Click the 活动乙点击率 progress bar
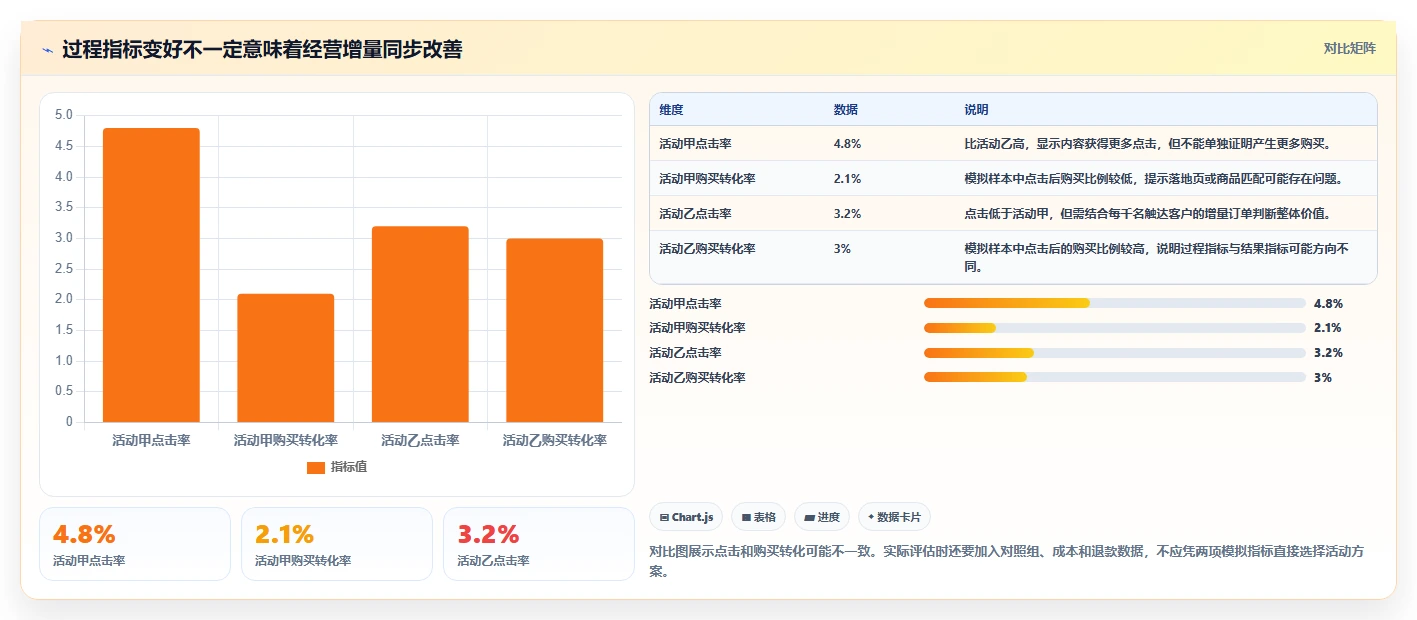This screenshot has height=620, width=1417. [x=1115, y=352]
